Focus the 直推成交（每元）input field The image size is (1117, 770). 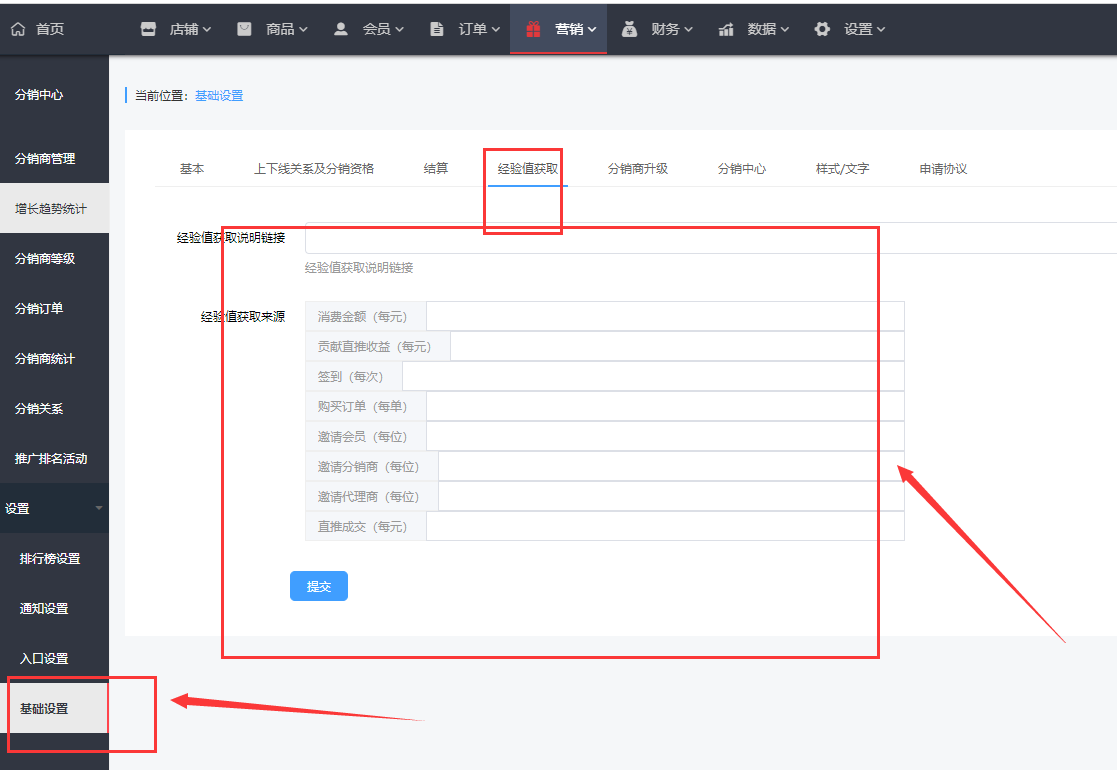pyautogui.click(x=665, y=526)
